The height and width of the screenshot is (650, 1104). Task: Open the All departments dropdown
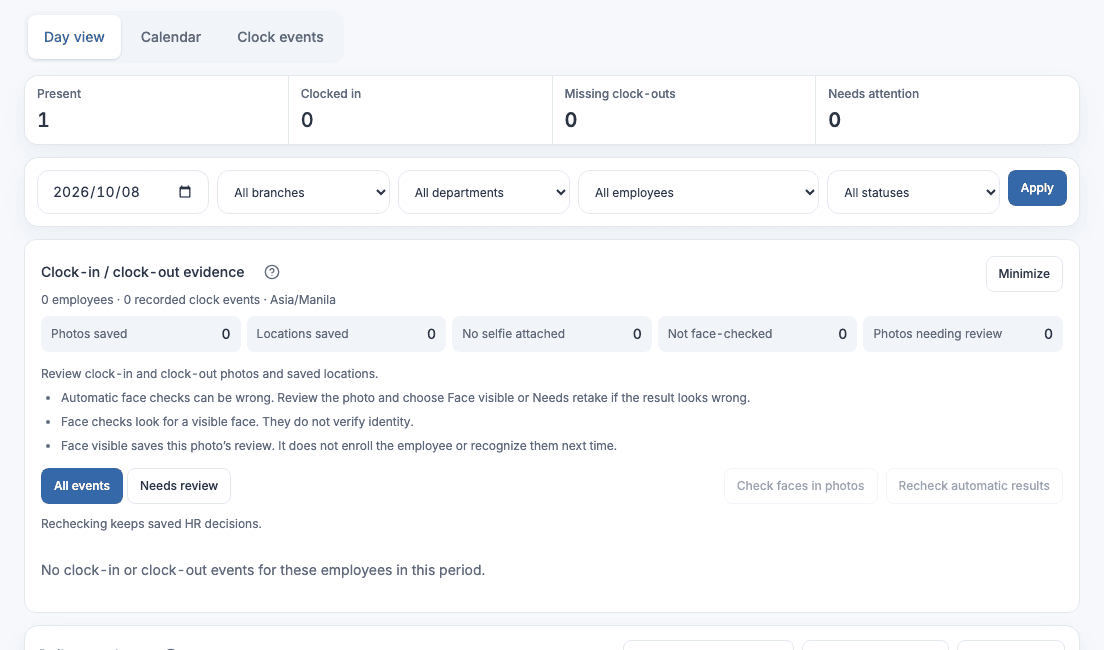[484, 192]
